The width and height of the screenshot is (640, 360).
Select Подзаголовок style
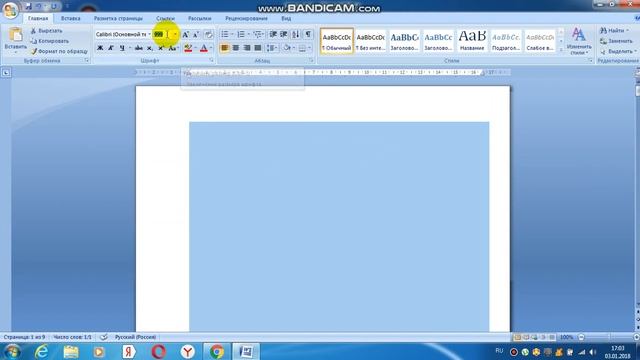click(506, 41)
